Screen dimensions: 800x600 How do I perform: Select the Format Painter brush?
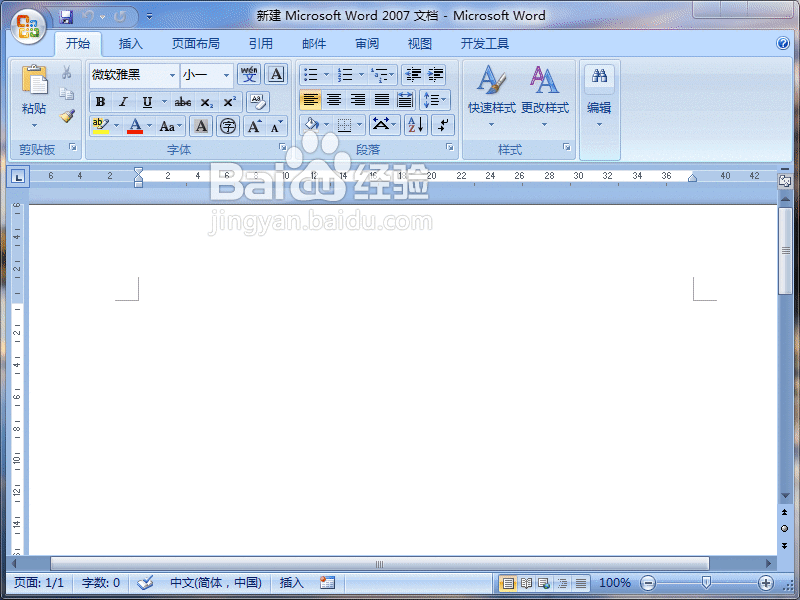point(67,116)
